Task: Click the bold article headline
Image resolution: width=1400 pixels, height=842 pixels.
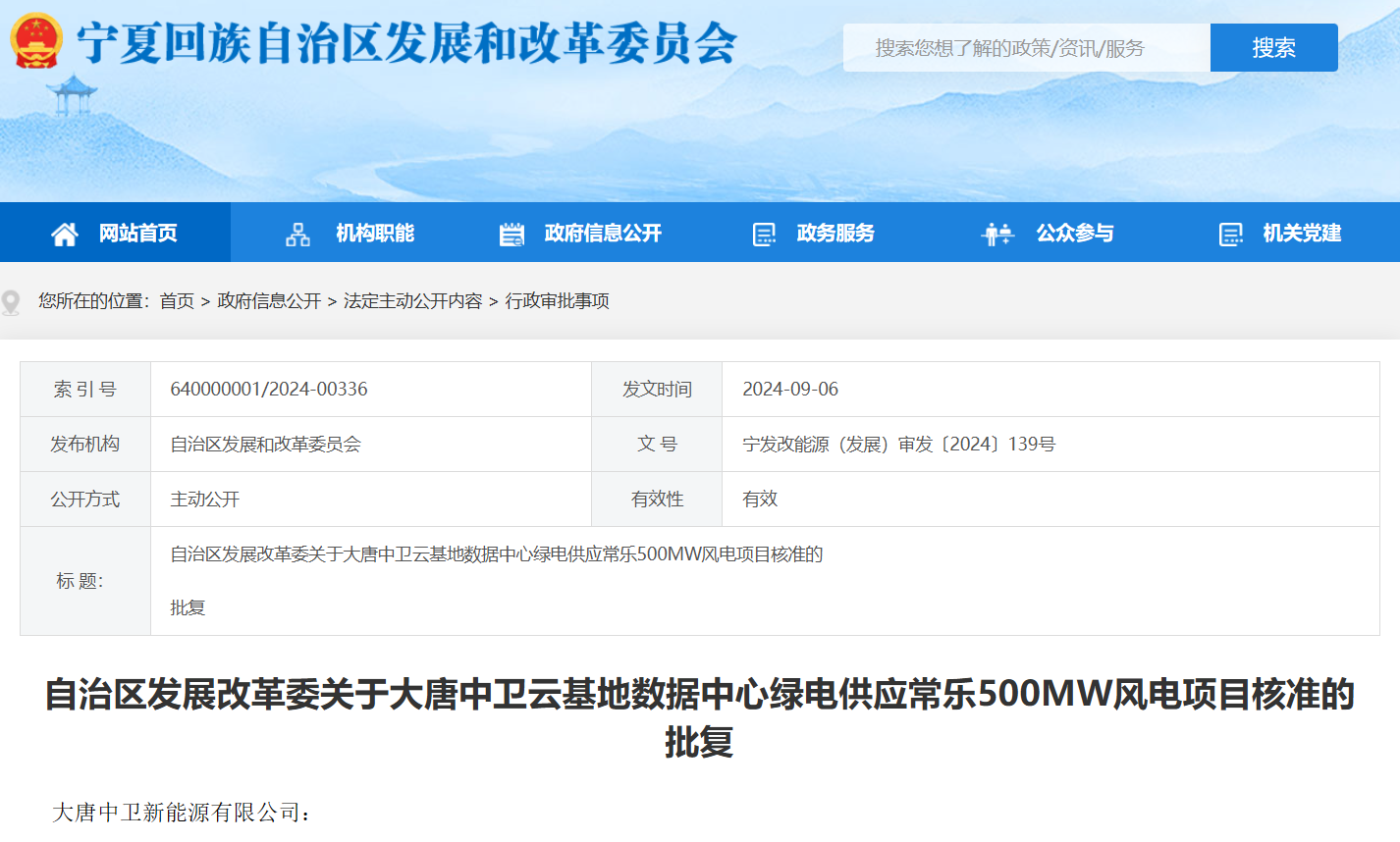Action: click(x=700, y=717)
